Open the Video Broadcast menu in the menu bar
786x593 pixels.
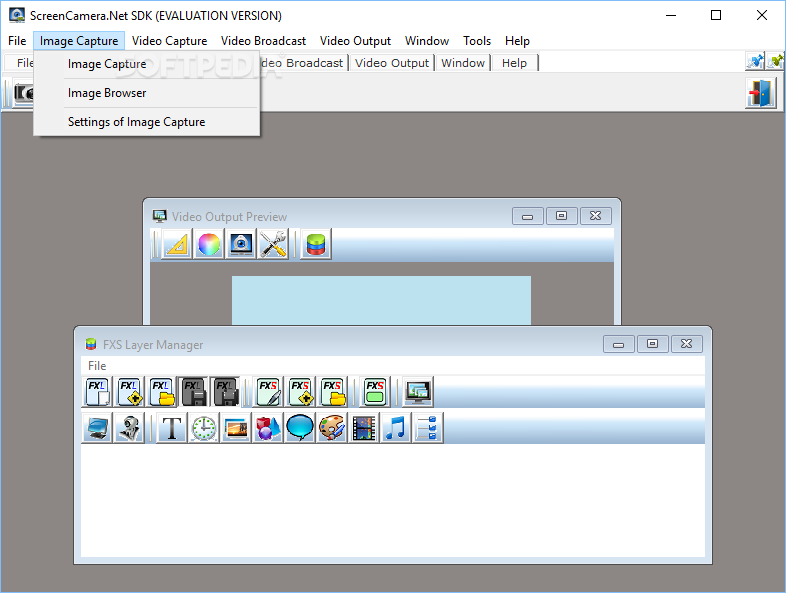coord(263,41)
